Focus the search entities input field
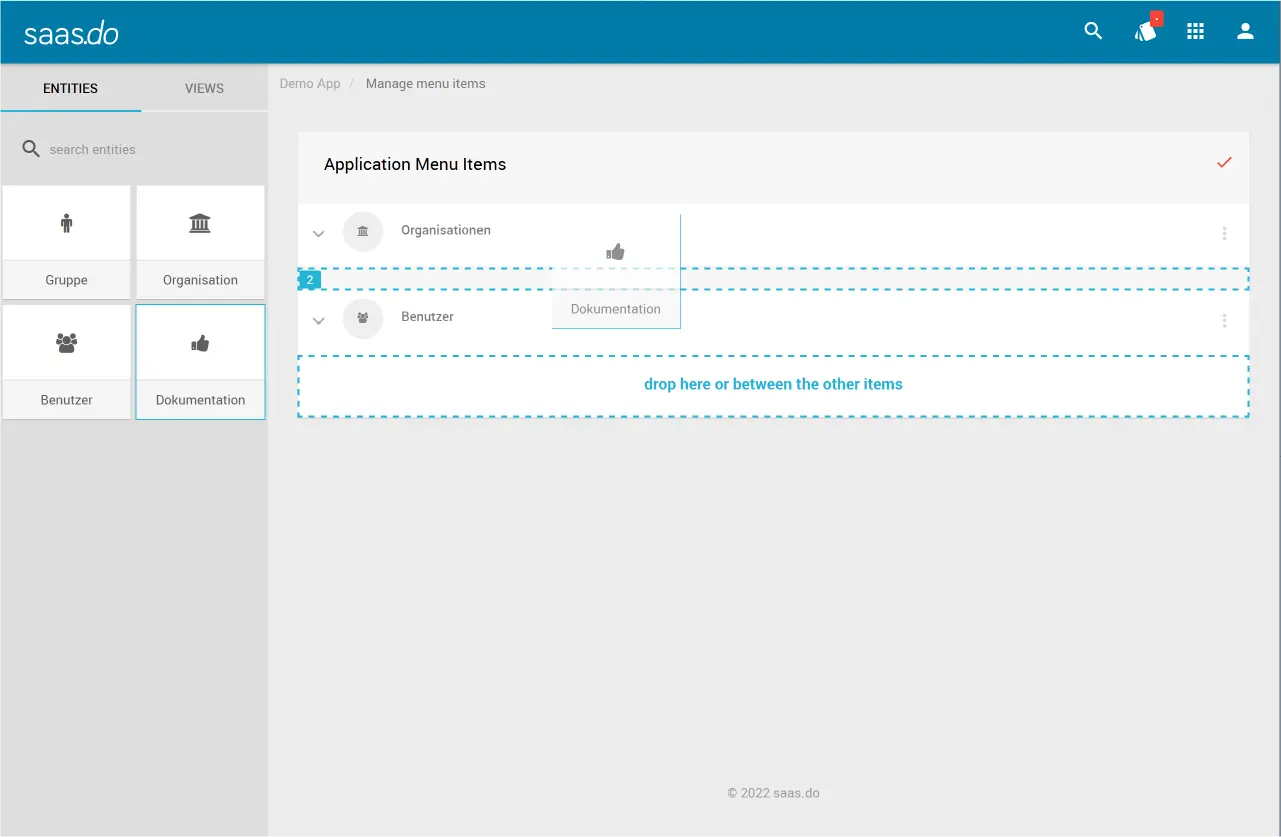The image size is (1281, 837). [x=140, y=149]
